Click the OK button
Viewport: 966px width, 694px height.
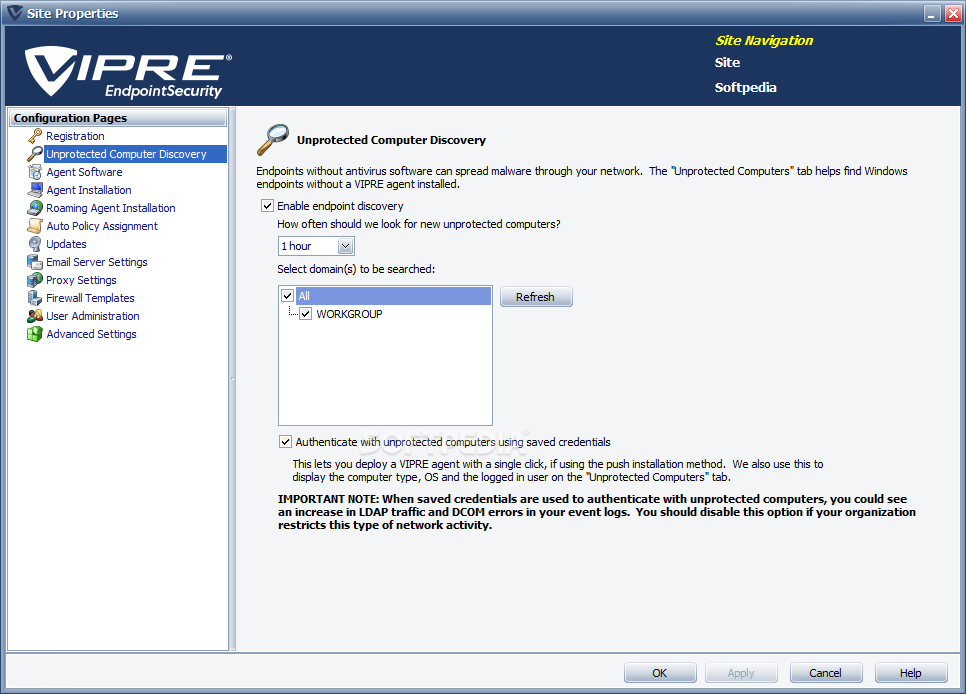pyautogui.click(x=660, y=672)
